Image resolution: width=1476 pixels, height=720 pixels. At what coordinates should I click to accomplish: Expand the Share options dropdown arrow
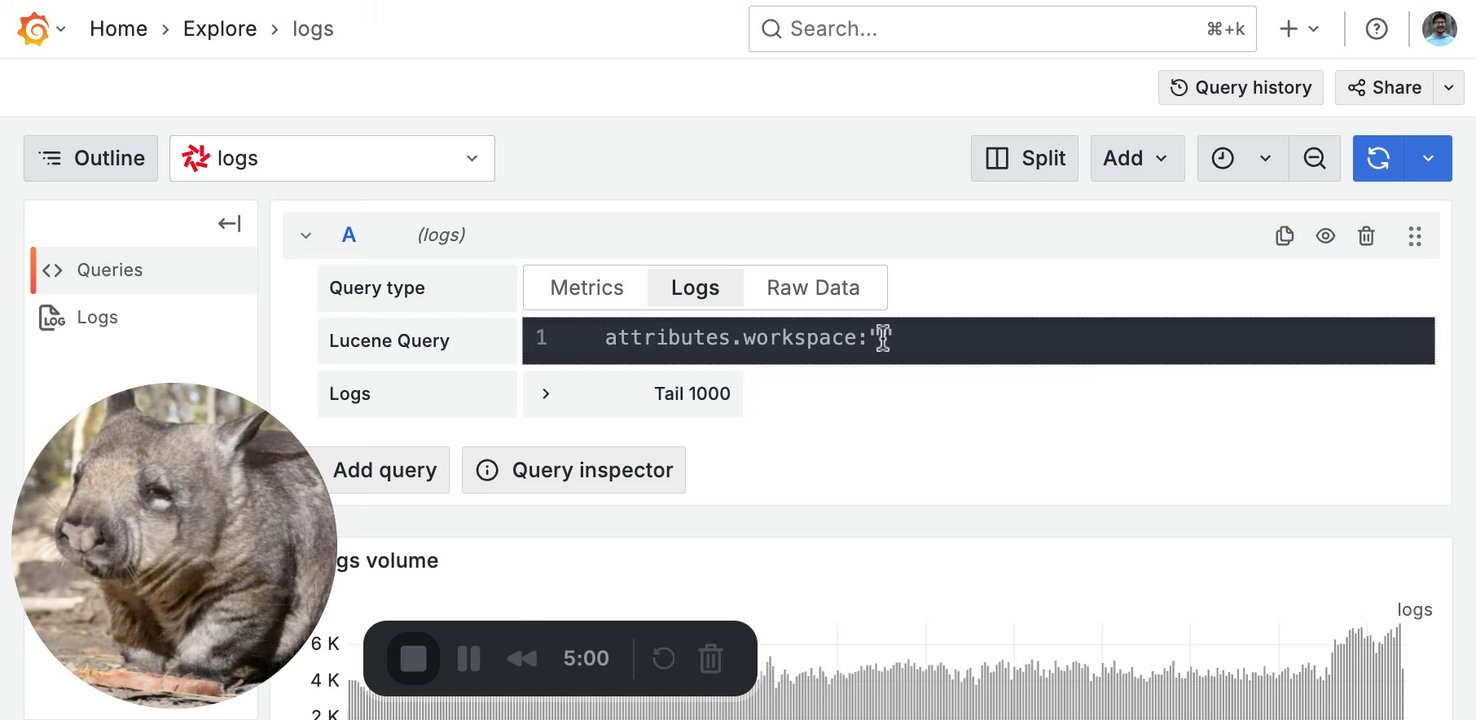(1449, 87)
